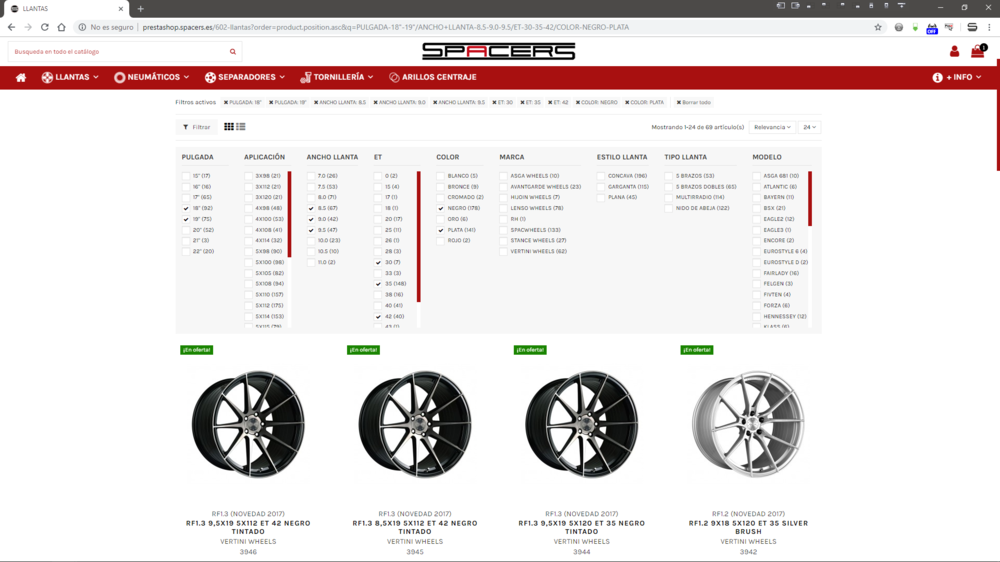Open RF1.3 9,5X19 5X120 ET 35 product link
This screenshot has height=562, width=1000.
pyautogui.click(x=582, y=527)
